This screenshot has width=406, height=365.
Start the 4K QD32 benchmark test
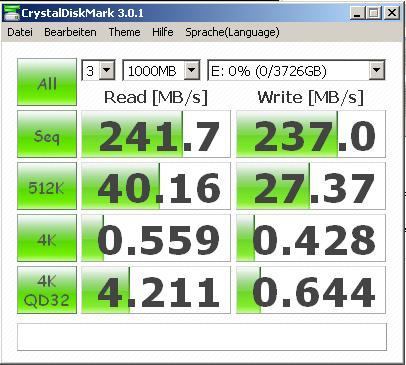pyautogui.click(x=47, y=290)
